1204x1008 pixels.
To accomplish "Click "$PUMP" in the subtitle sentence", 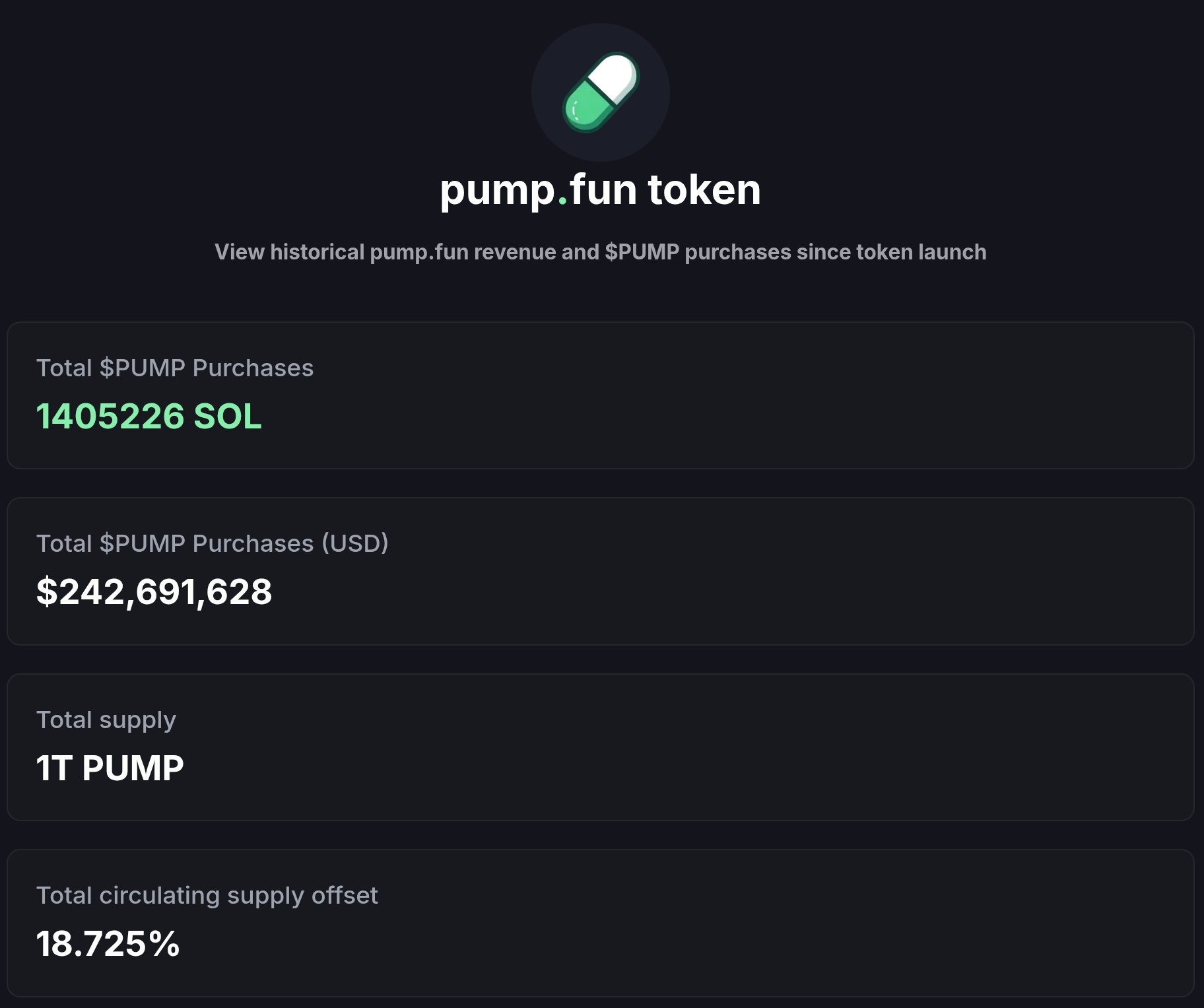I will (642, 252).
